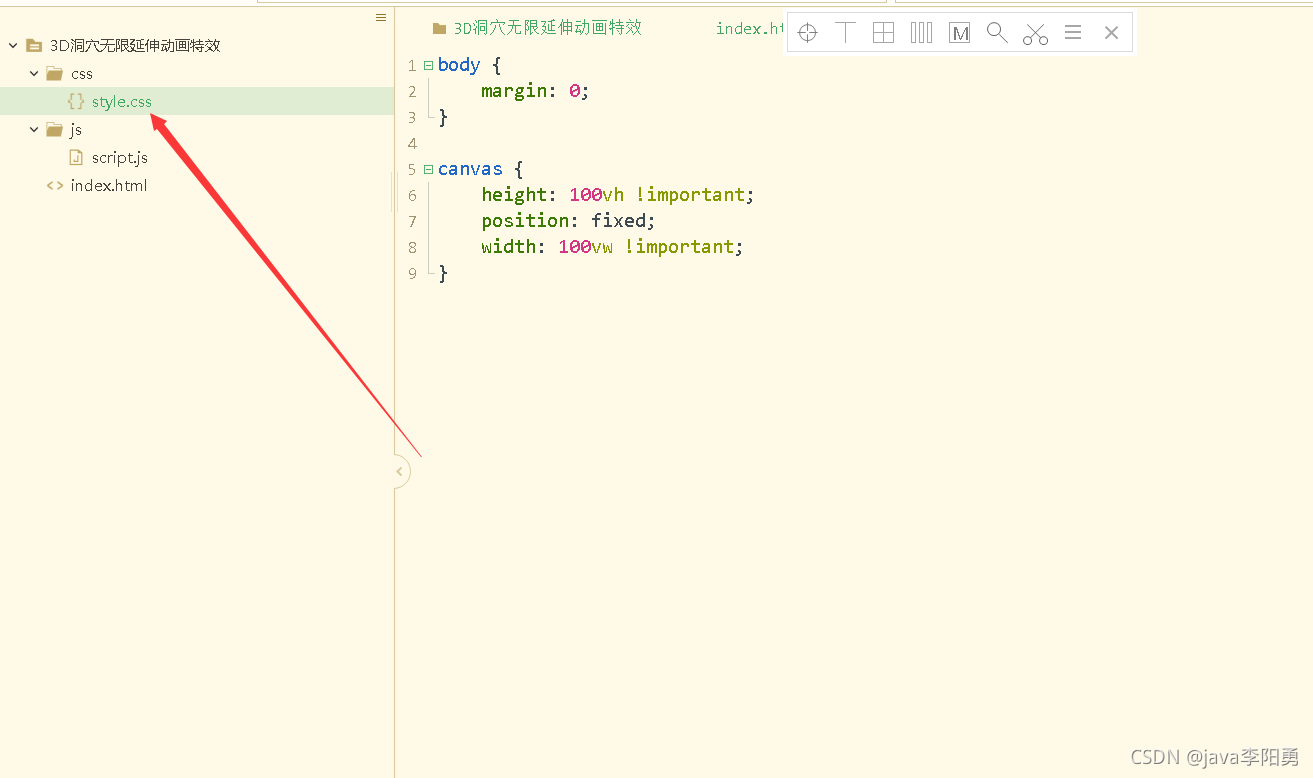Click the width property on line 8
Image resolution: width=1313 pixels, height=778 pixels.
(x=509, y=247)
